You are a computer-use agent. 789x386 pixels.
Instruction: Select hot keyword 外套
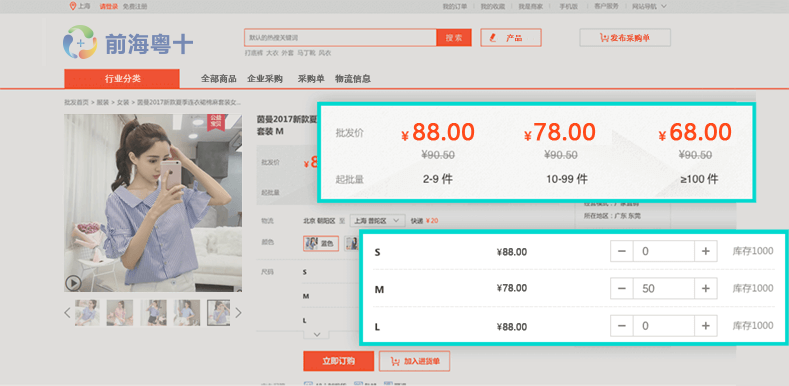287,53
